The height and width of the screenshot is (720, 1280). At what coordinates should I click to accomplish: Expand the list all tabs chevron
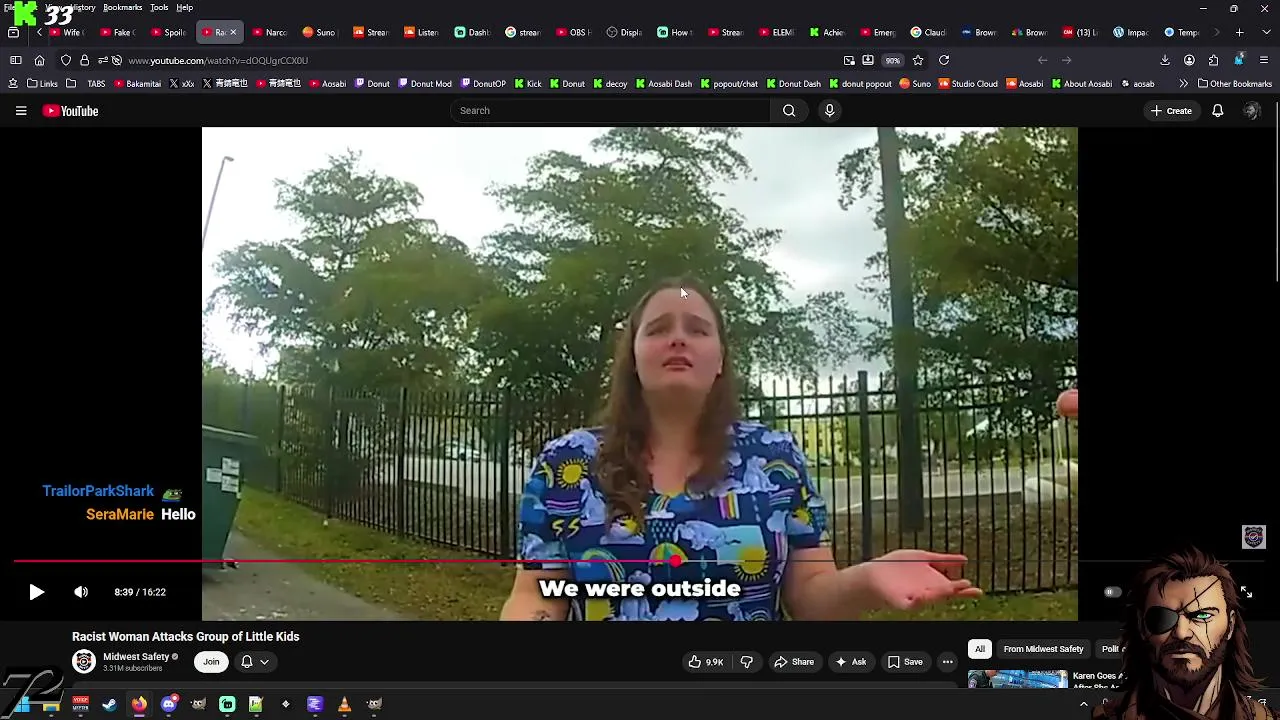1264,32
